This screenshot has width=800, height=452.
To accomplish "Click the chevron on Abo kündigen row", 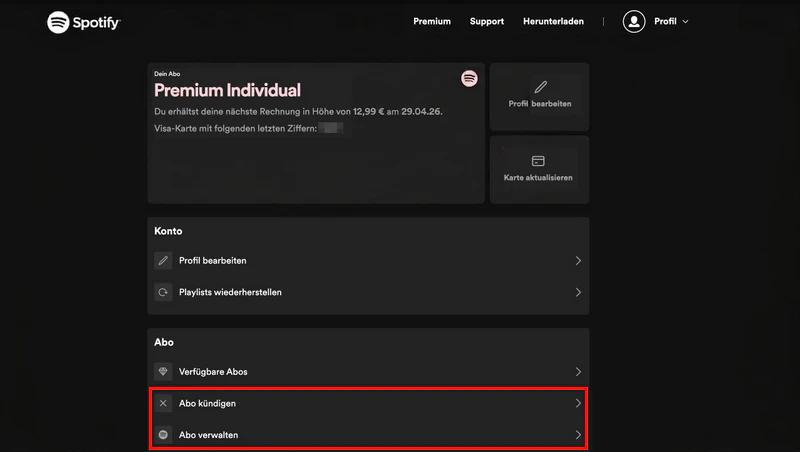I will (578, 403).
